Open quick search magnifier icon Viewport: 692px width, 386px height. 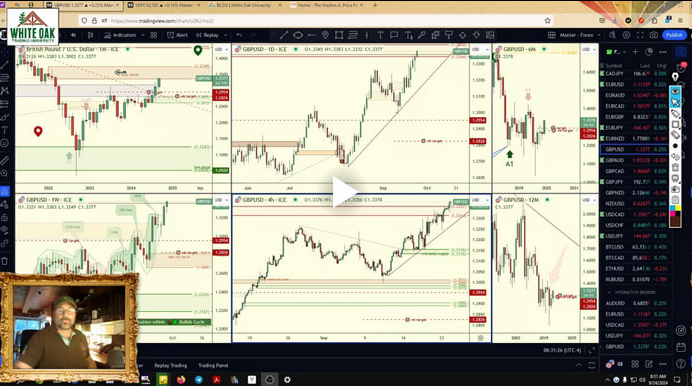612,35
